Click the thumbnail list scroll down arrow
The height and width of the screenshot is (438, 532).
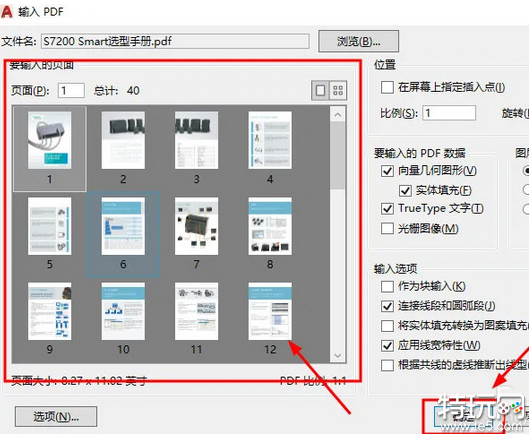338,355
